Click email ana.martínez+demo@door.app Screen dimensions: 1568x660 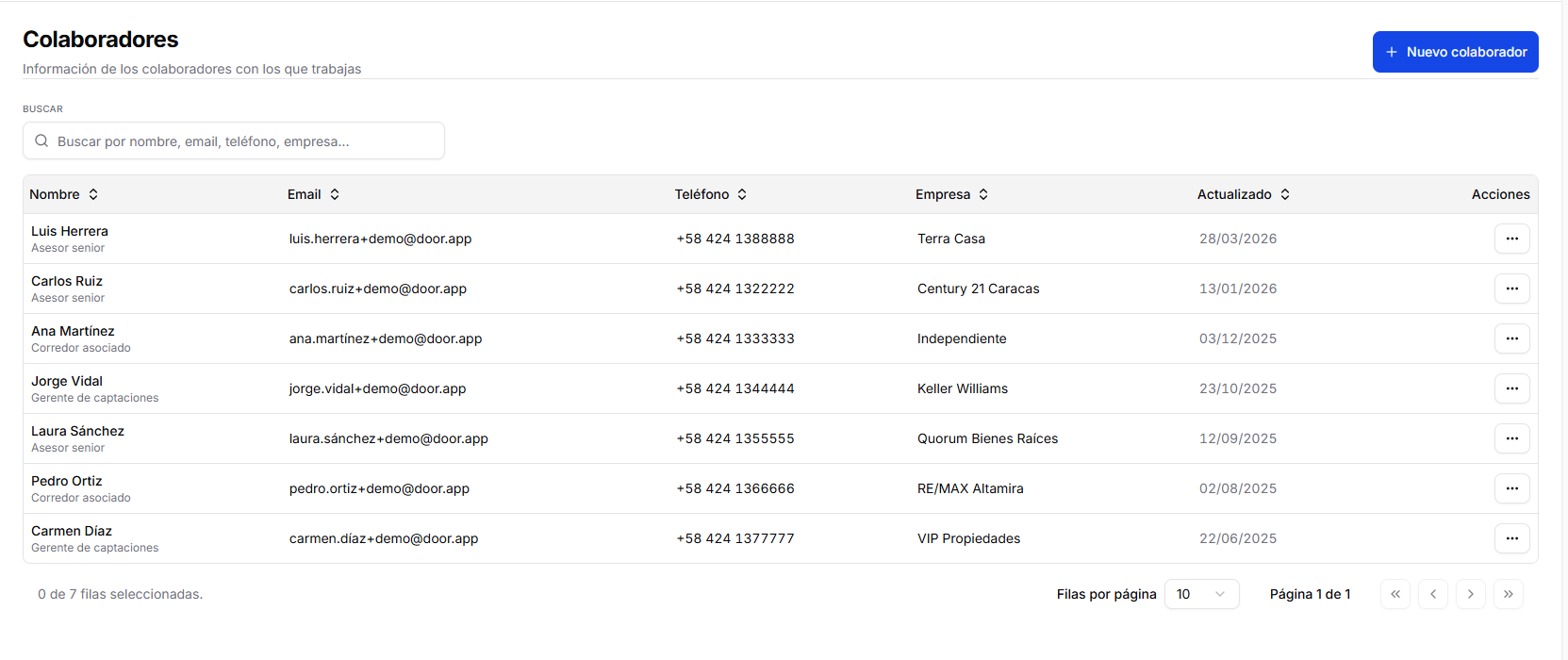coord(386,338)
